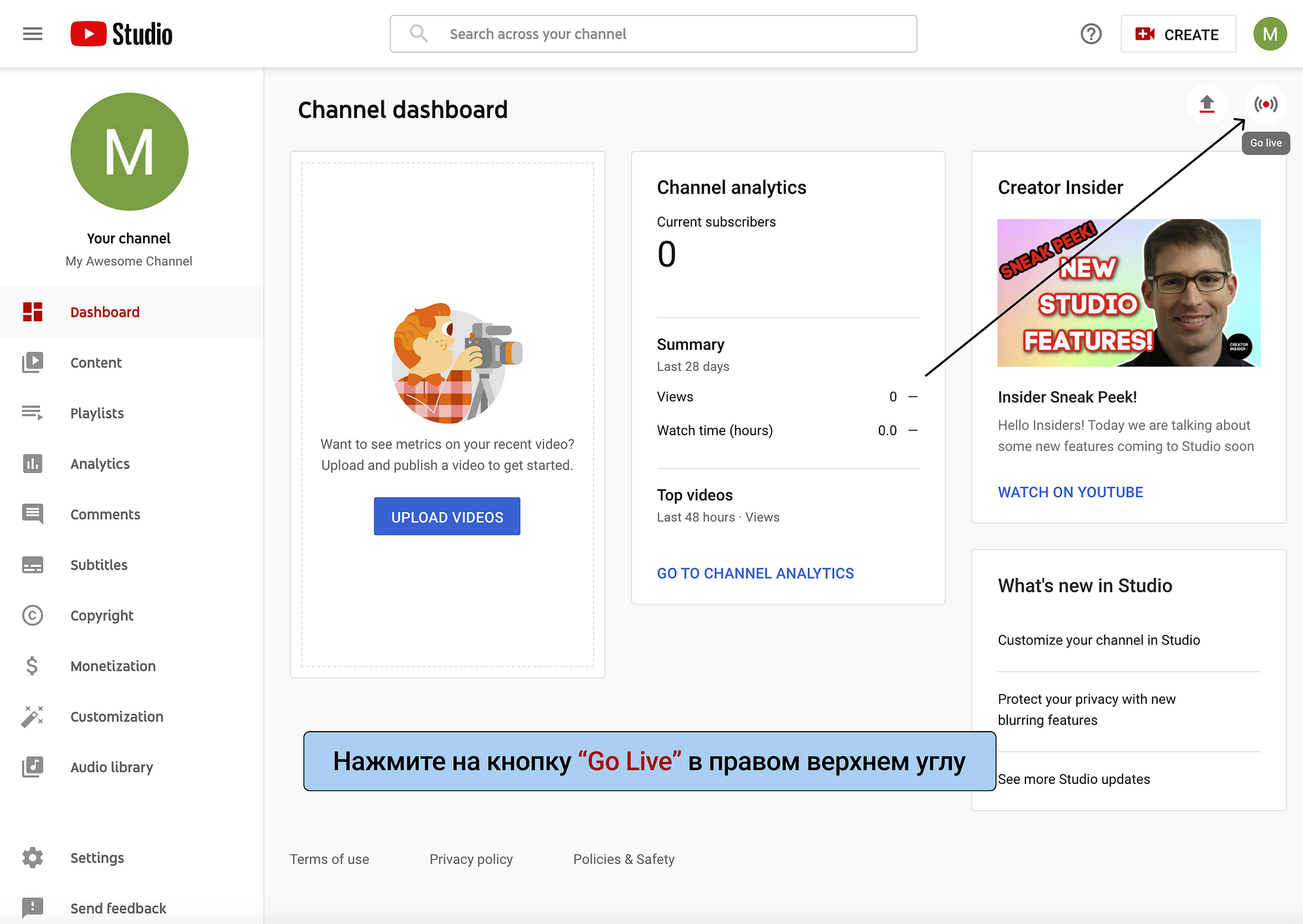
Task: Open Privacy policy link
Action: pyautogui.click(x=471, y=859)
